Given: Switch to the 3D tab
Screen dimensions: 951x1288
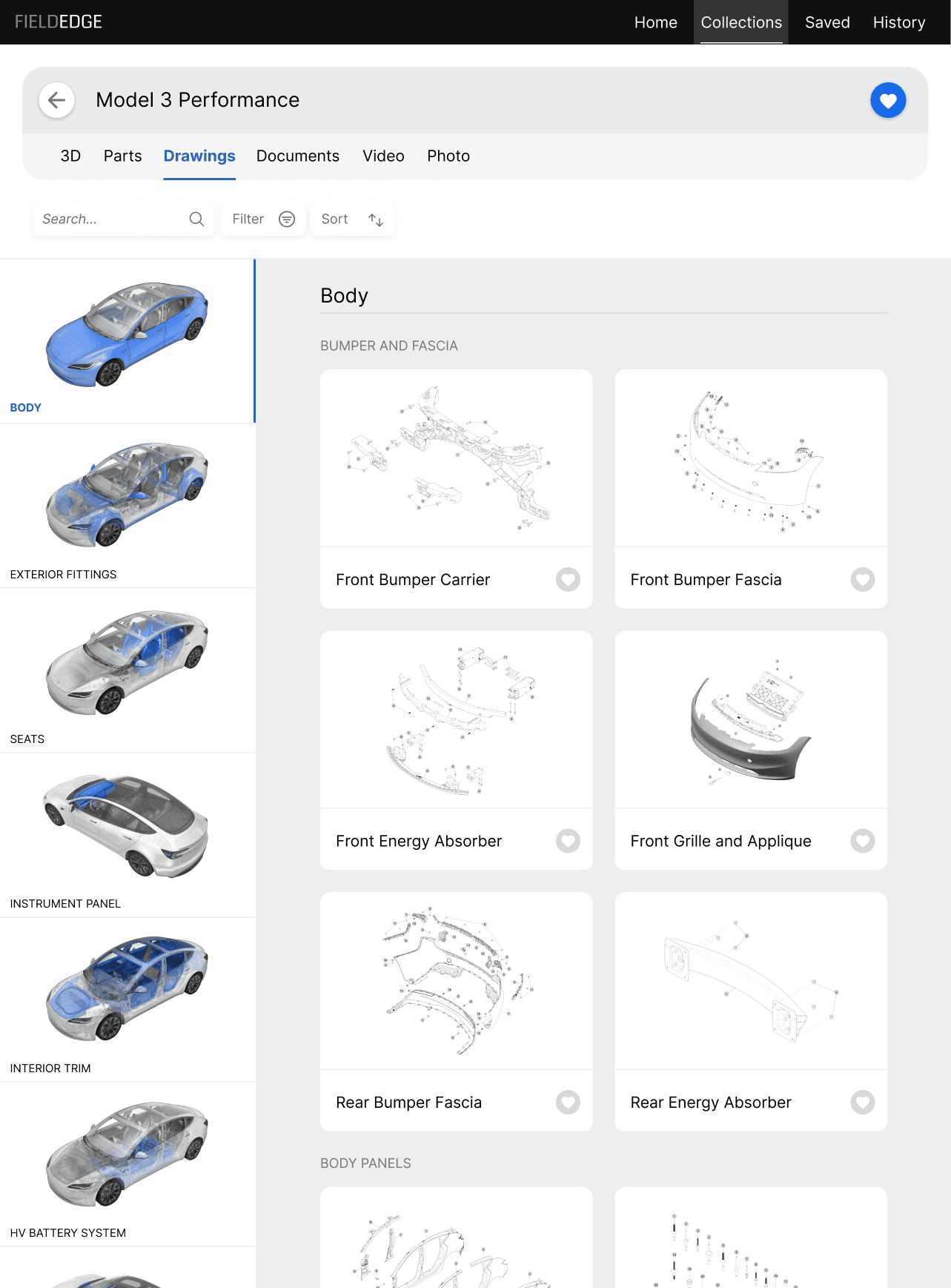Looking at the screenshot, I should (70, 156).
